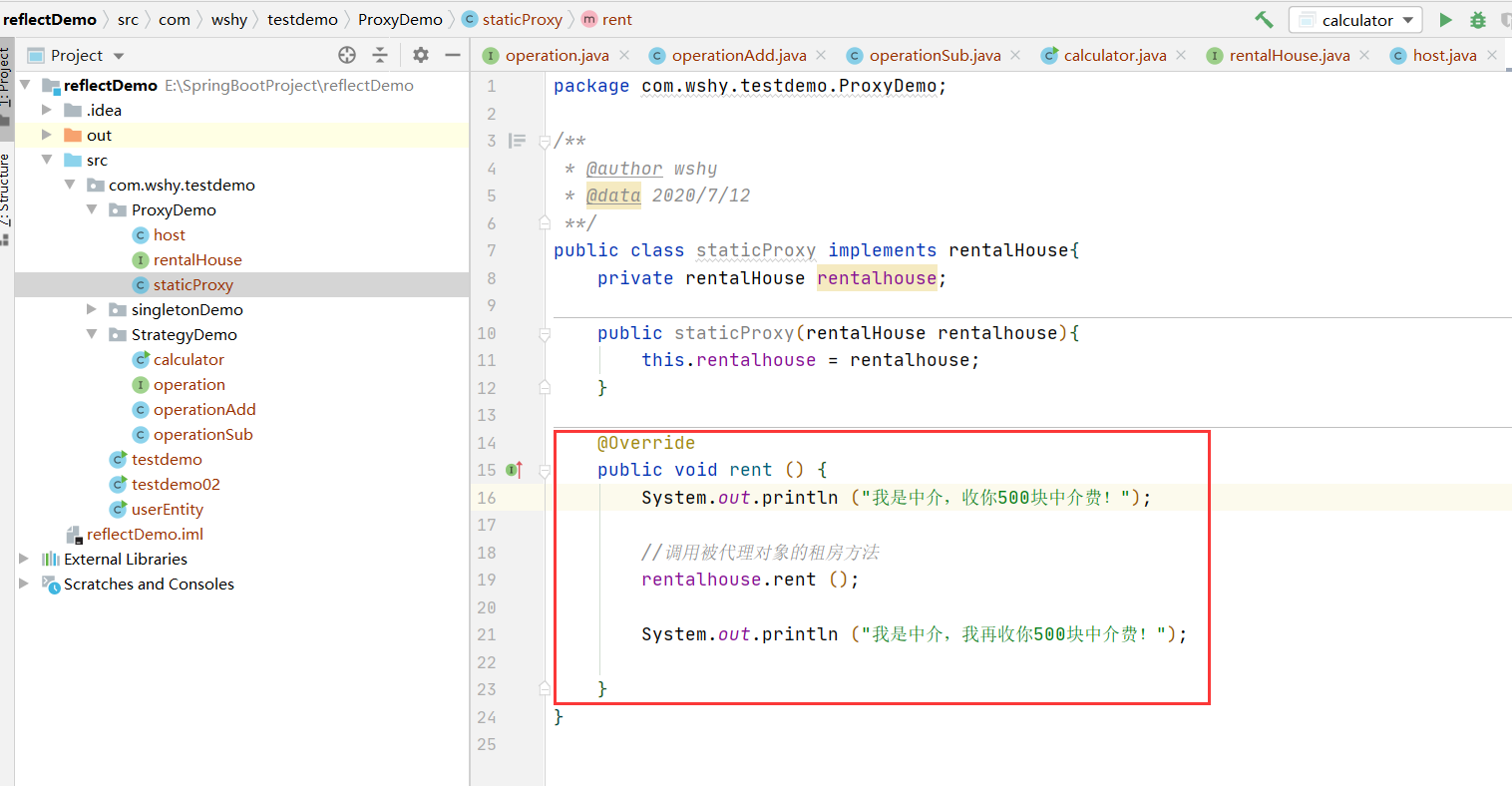Select staticProxy class in project tree

(x=192, y=284)
